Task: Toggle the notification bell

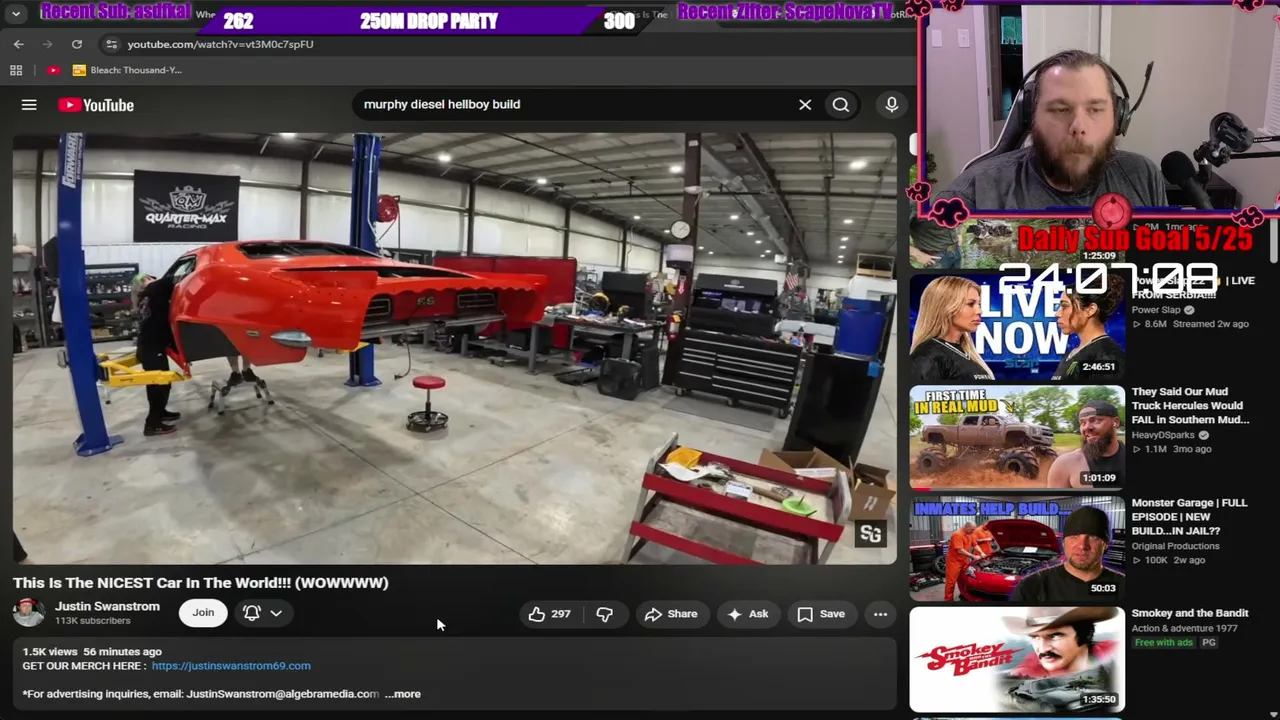Action: pyautogui.click(x=252, y=613)
